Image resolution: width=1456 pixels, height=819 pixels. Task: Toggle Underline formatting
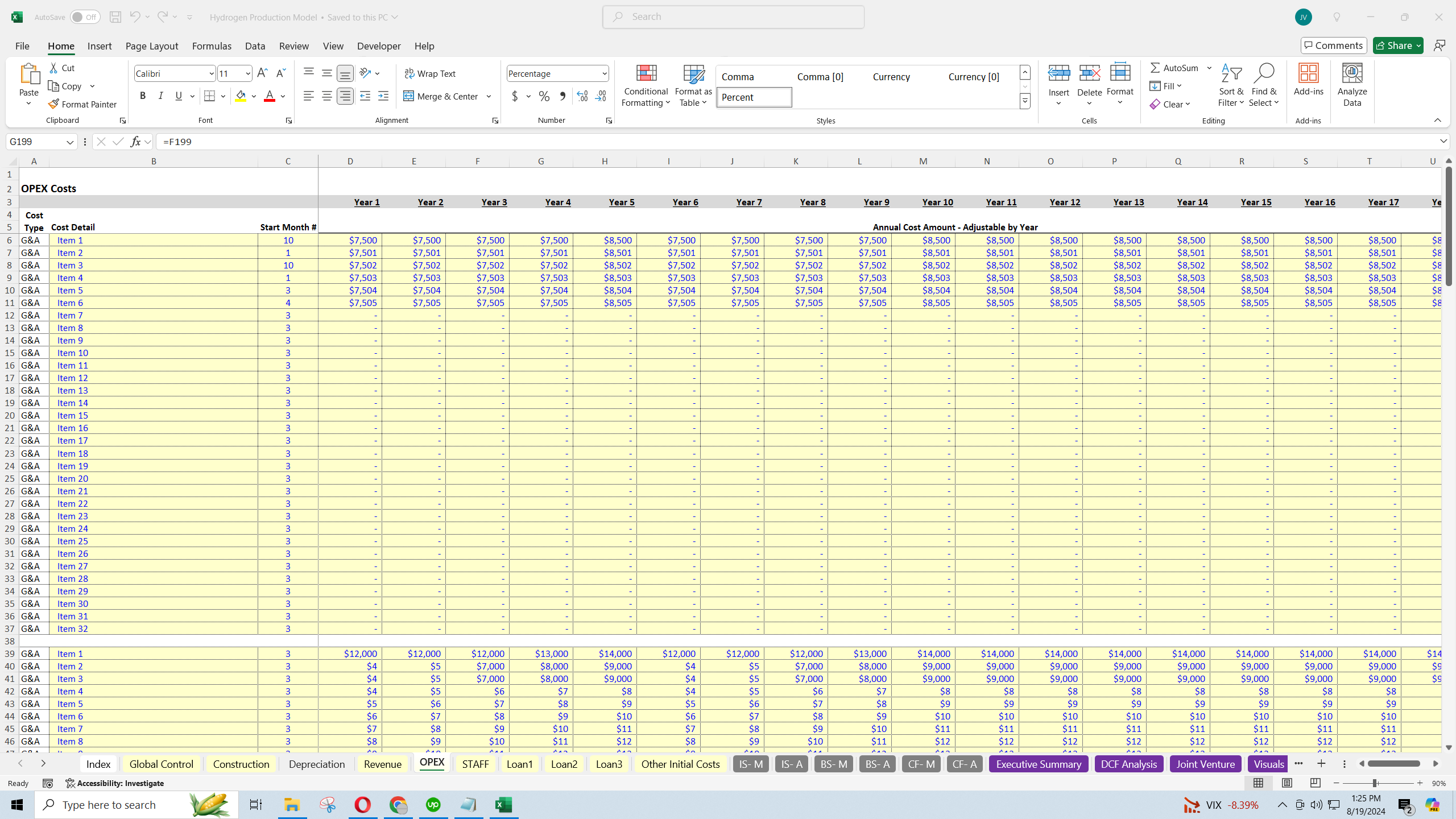pyautogui.click(x=179, y=96)
